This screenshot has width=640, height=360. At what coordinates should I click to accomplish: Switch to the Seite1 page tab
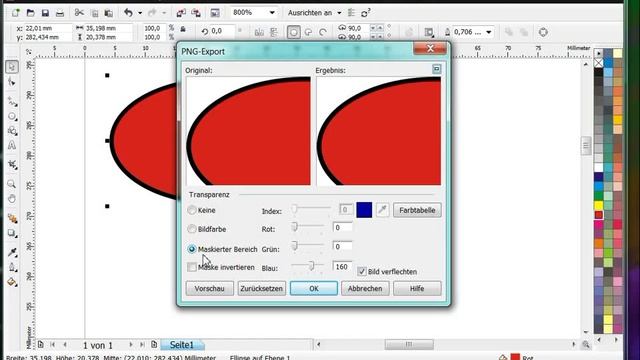pos(182,345)
